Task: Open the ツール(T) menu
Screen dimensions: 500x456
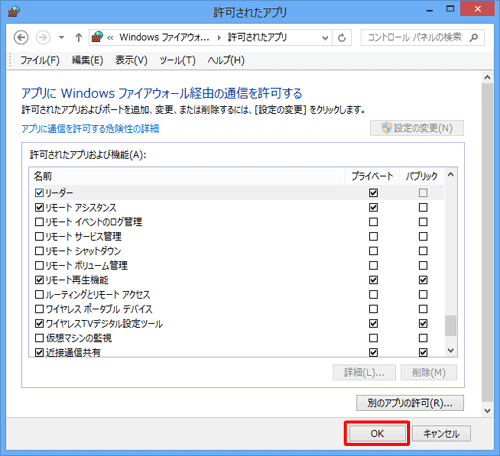Action: (x=177, y=60)
